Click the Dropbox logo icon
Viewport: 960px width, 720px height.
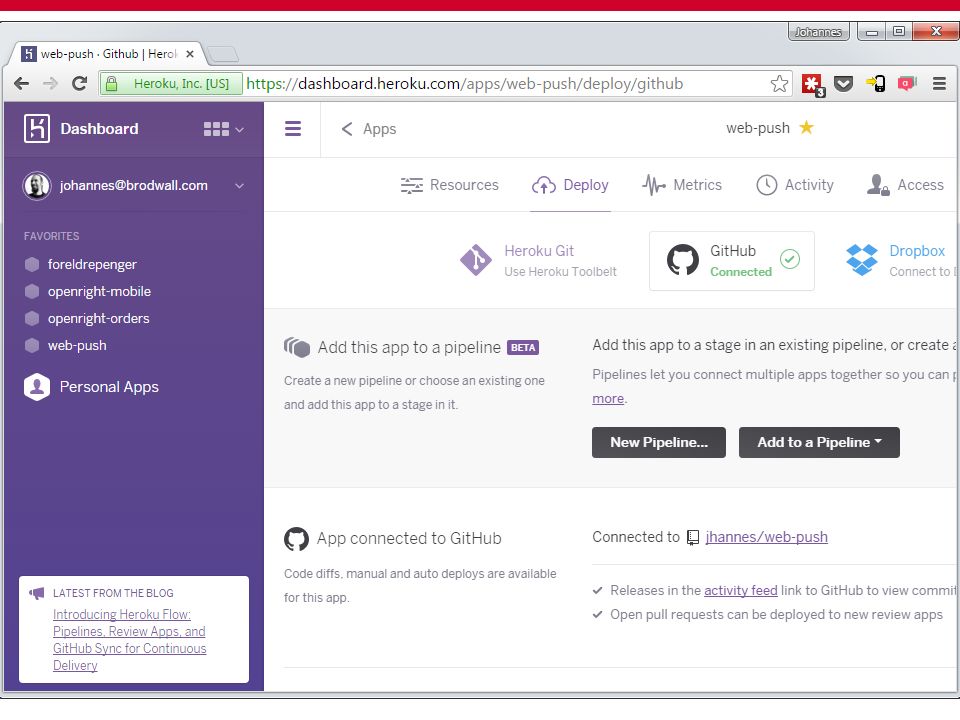pyautogui.click(x=861, y=260)
